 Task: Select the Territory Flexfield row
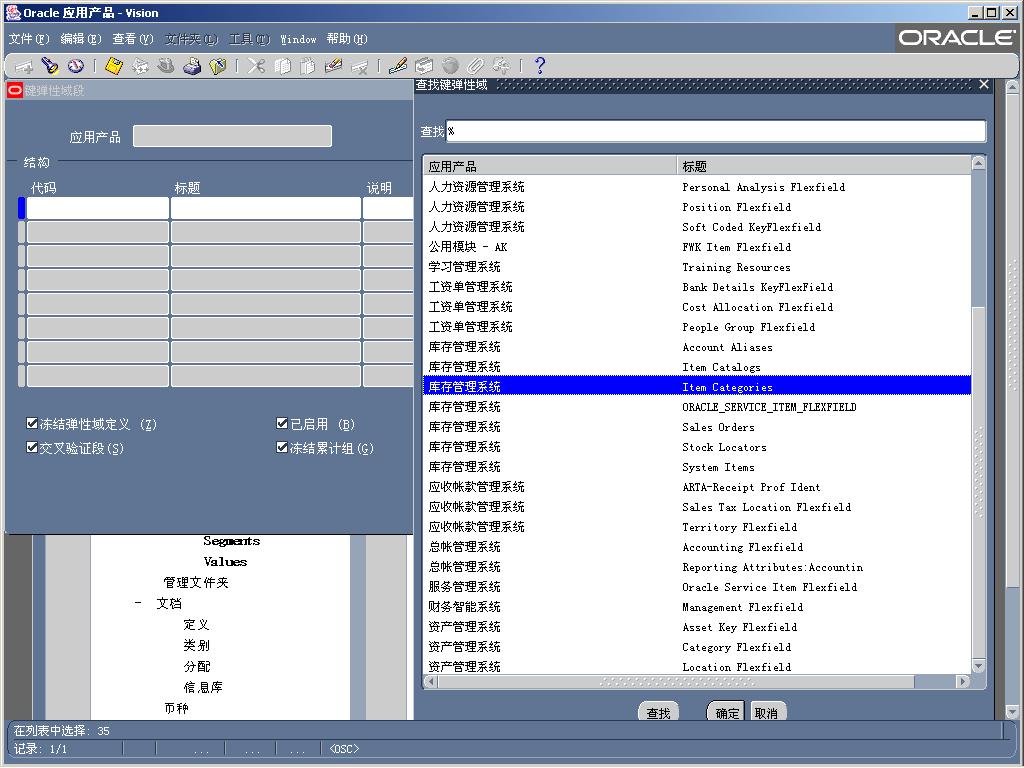pos(697,526)
